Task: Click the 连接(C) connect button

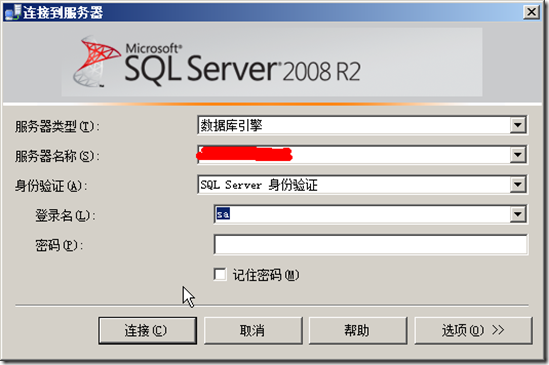Action: click(147, 330)
